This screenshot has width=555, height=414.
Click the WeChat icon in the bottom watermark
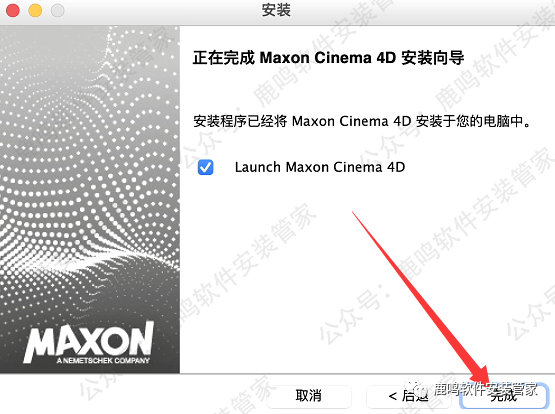(x=417, y=390)
